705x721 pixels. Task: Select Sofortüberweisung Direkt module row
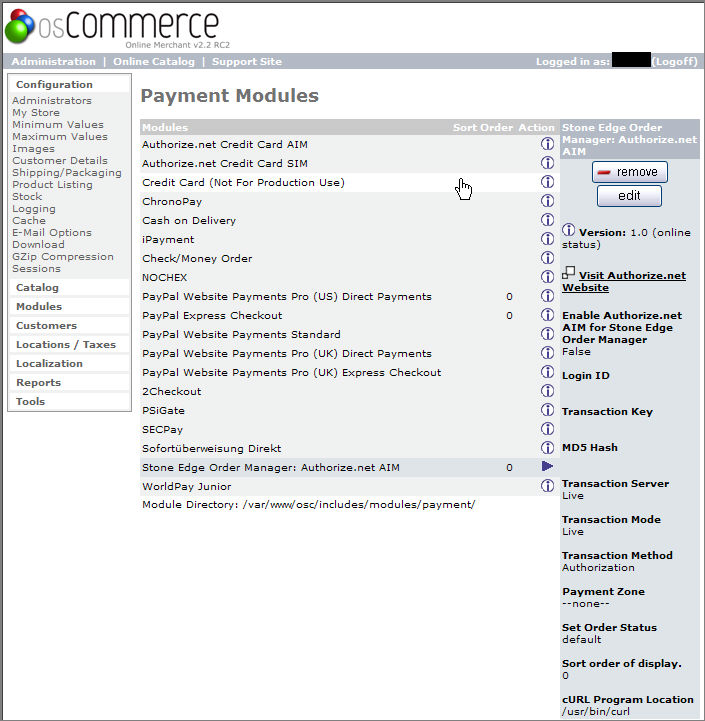(x=350, y=448)
